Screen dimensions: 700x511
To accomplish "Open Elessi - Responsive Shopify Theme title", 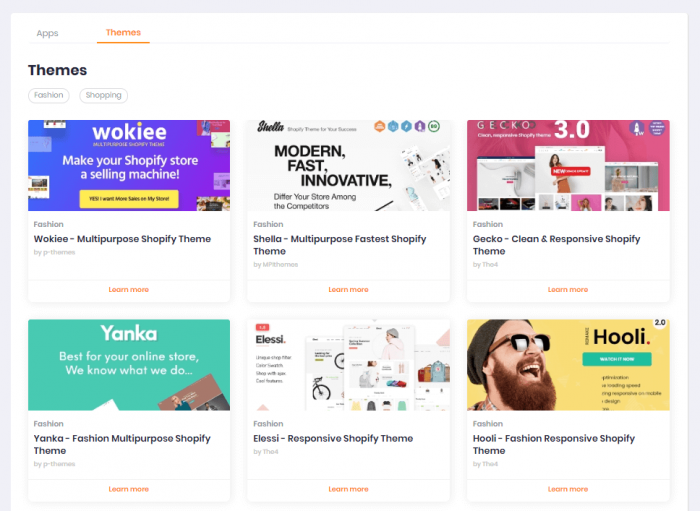I will pyautogui.click(x=333, y=438).
